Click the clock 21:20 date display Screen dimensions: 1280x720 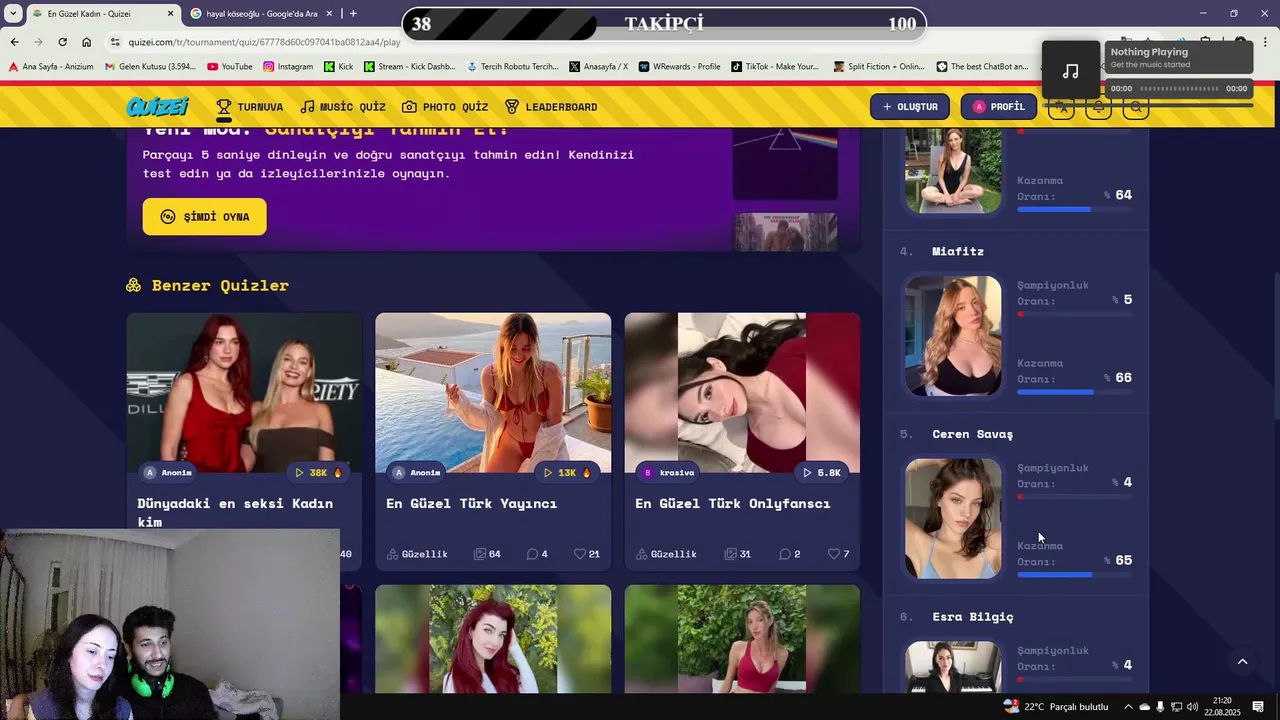(x=1222, y=707)
